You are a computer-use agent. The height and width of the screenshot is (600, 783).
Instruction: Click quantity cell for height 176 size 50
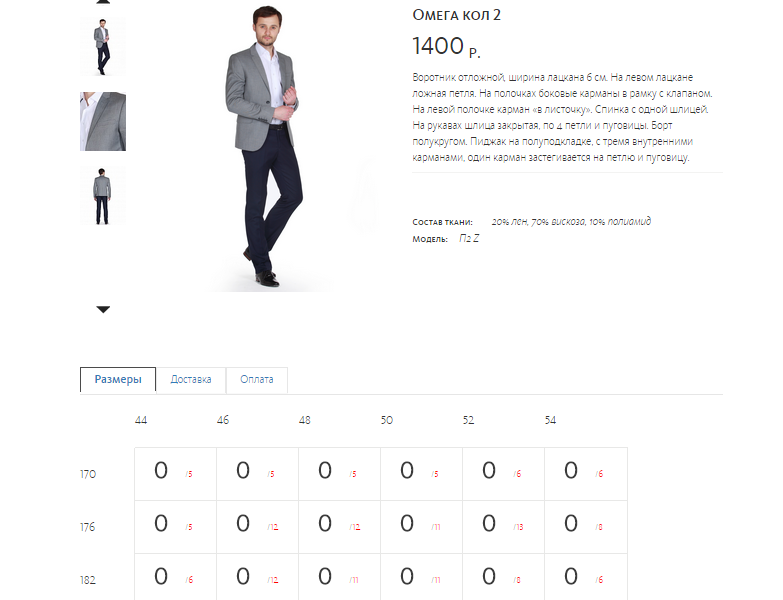(x=421, y=527)
